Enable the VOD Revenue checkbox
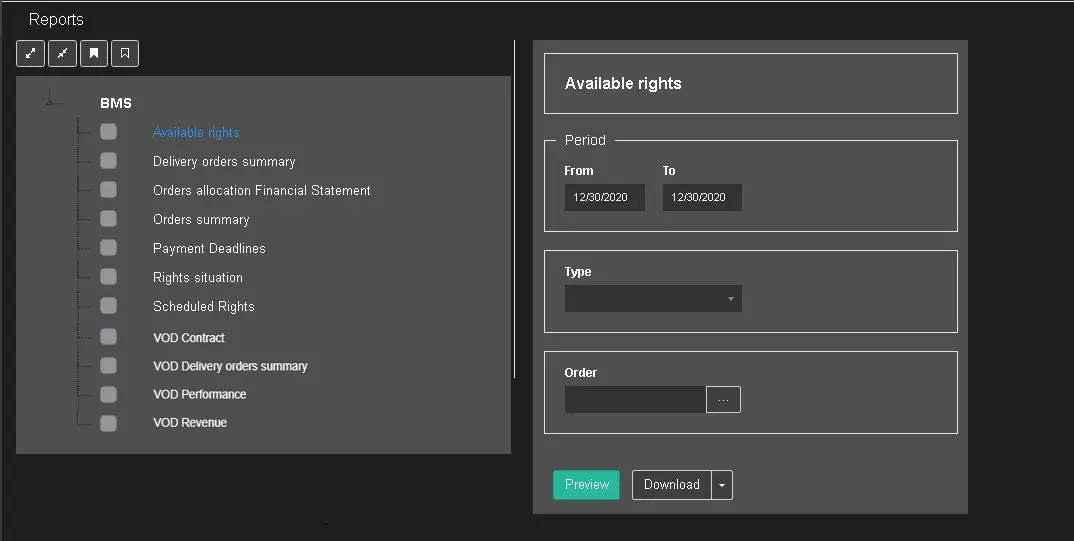This screenshot has height=541, width=1074. [x=108, y=423]
